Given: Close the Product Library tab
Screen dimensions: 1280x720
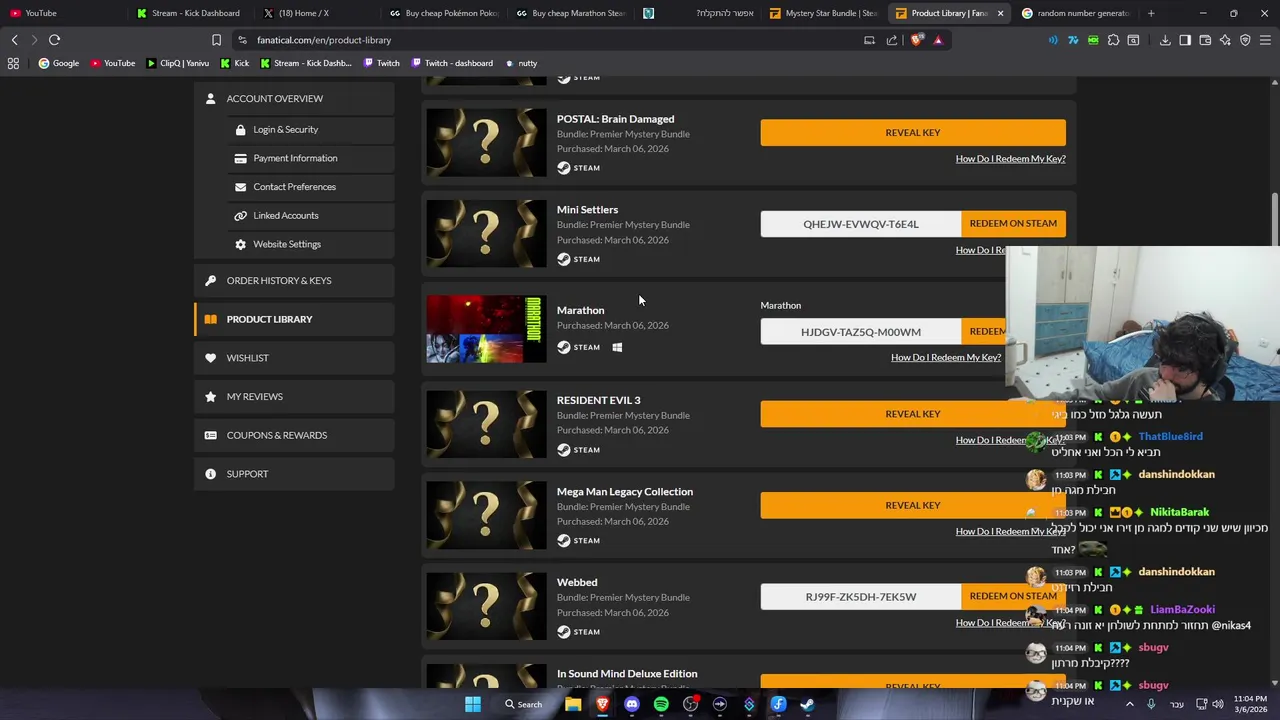Looking at the screenshot, I should [x=998, y=13].
